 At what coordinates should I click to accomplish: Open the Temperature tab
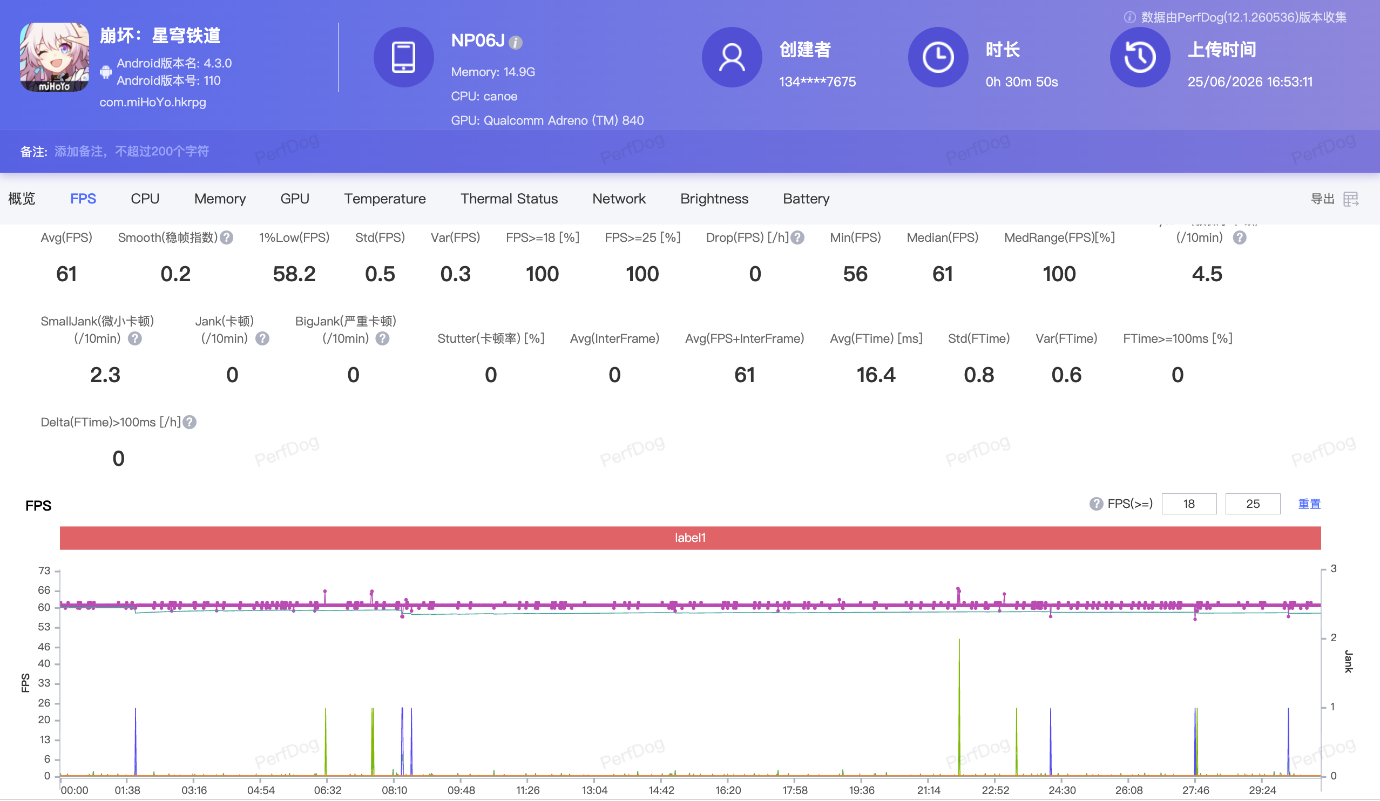point(385,199)
